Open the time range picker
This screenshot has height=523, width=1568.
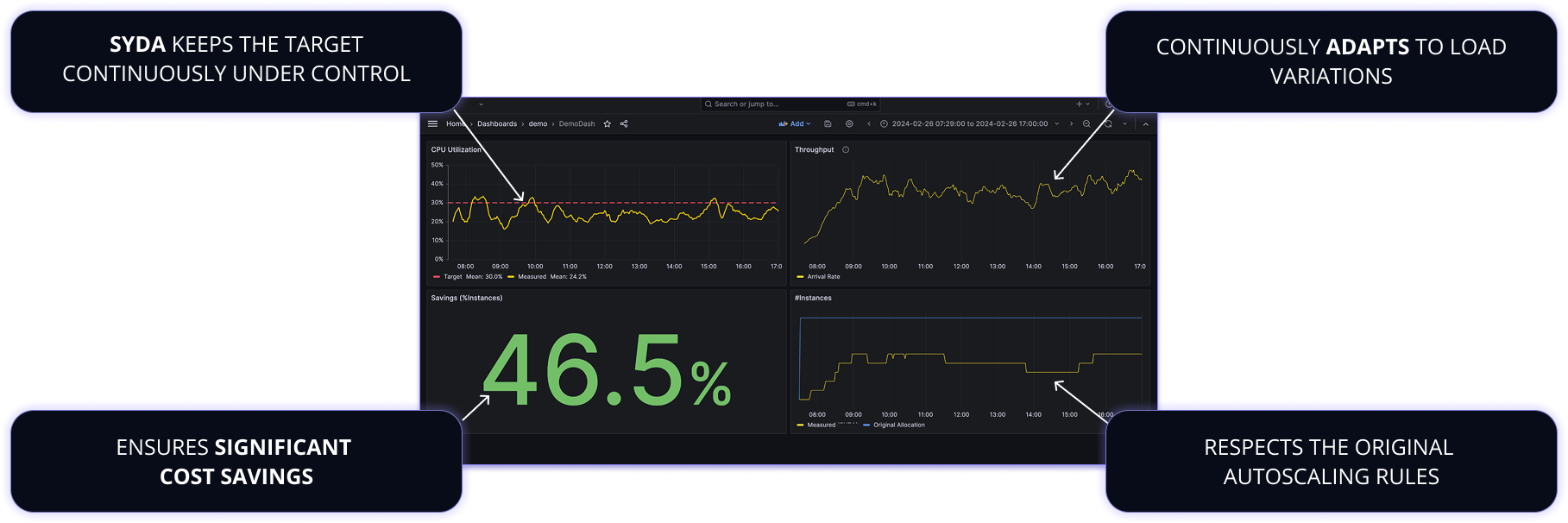[x=969, y=124]
